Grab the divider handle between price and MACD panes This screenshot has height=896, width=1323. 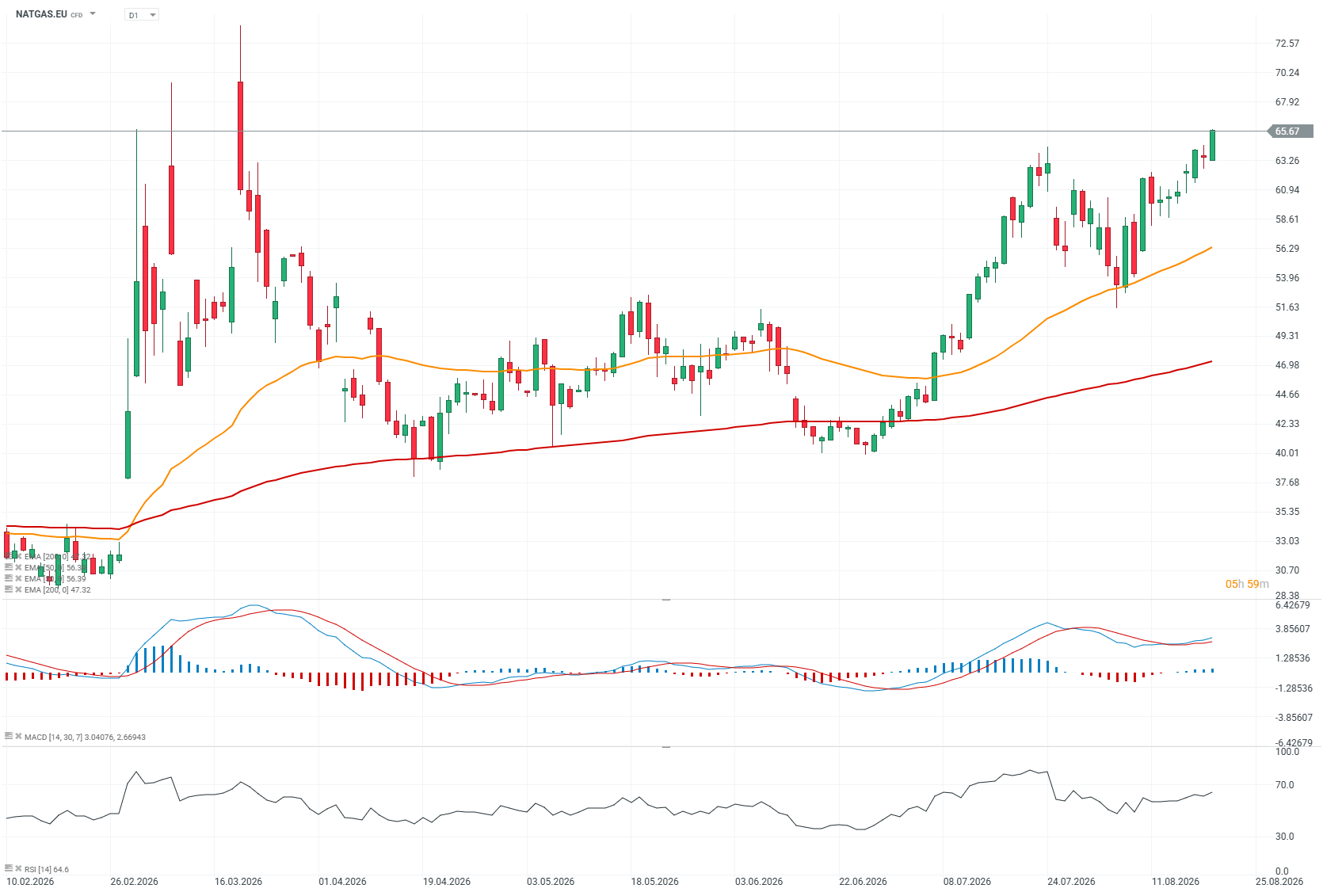click(x=666, y=600)
